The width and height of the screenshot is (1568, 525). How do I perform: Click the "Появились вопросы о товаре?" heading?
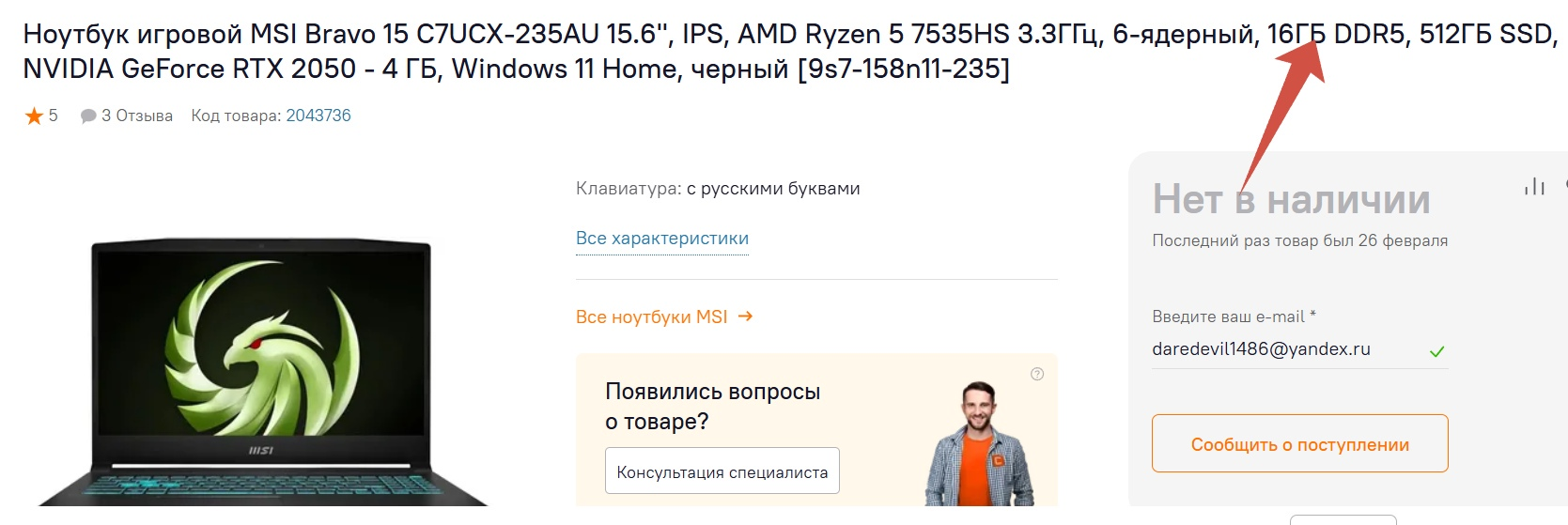click(x=712, y=406)
